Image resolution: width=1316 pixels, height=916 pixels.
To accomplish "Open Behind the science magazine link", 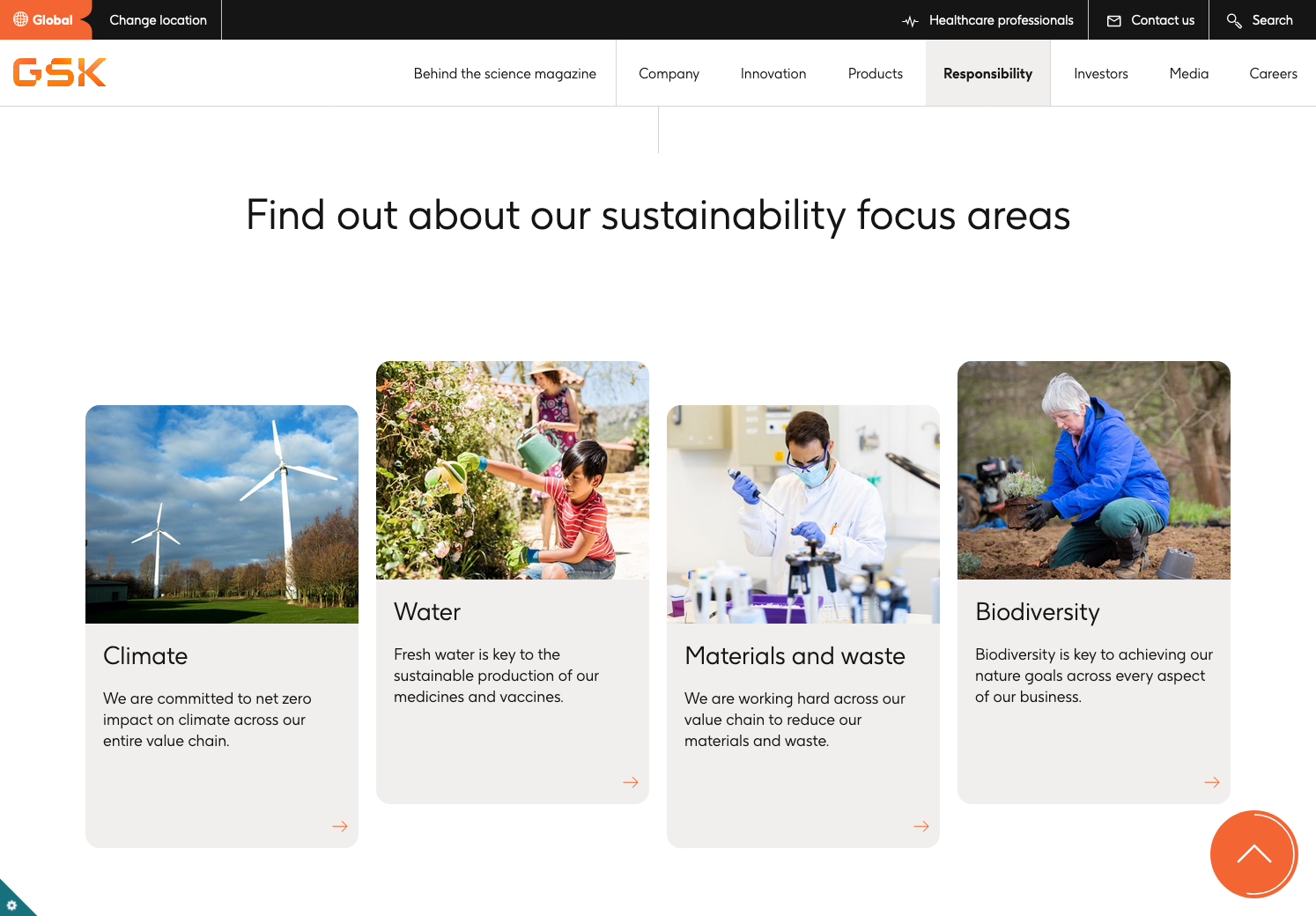I will click(505, 74).
